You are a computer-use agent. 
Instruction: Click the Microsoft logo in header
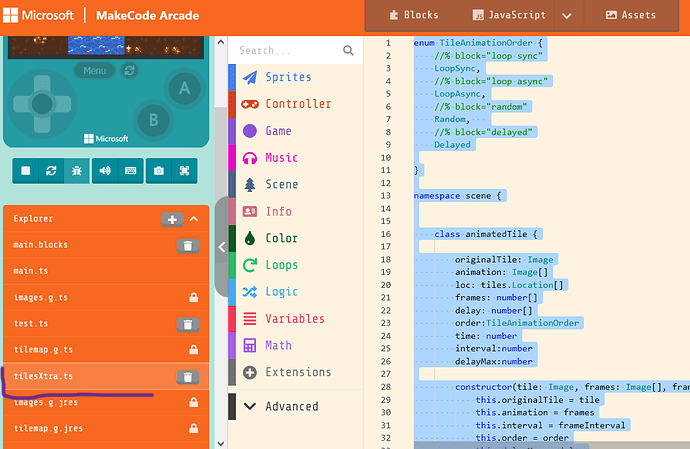pyautogui.click(x=38, y=15)
